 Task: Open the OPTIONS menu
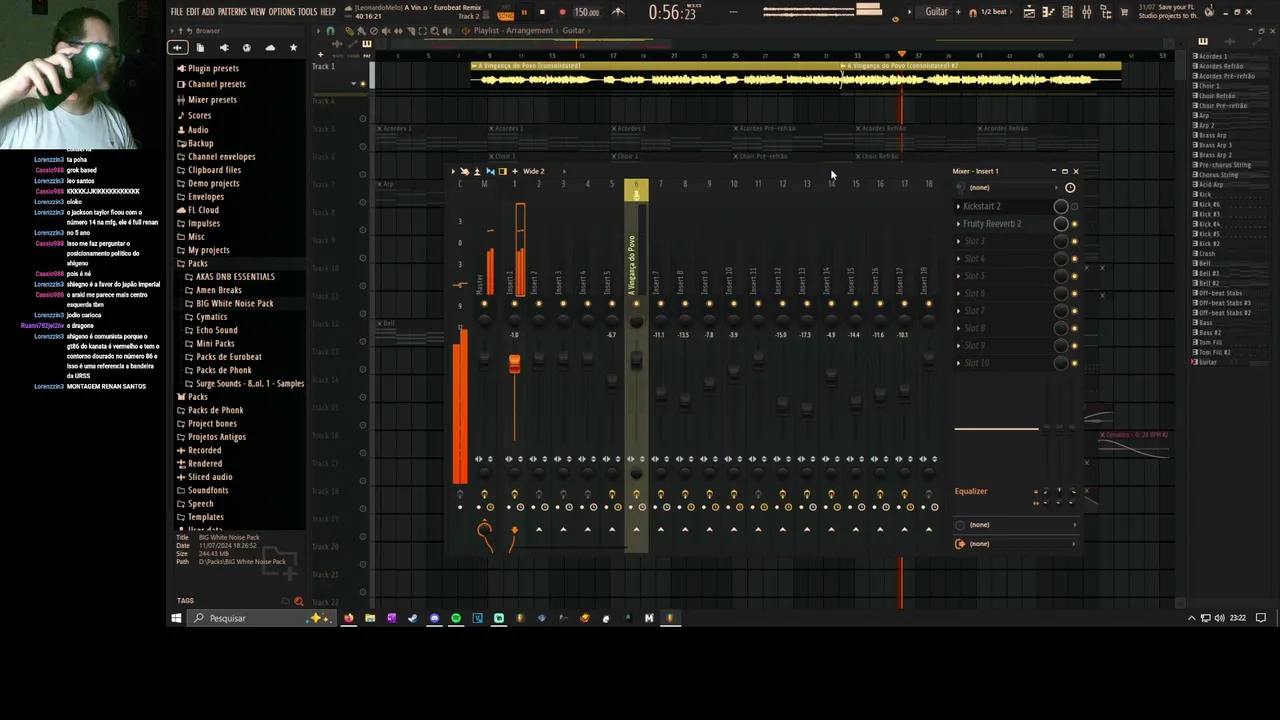point(282,12)
